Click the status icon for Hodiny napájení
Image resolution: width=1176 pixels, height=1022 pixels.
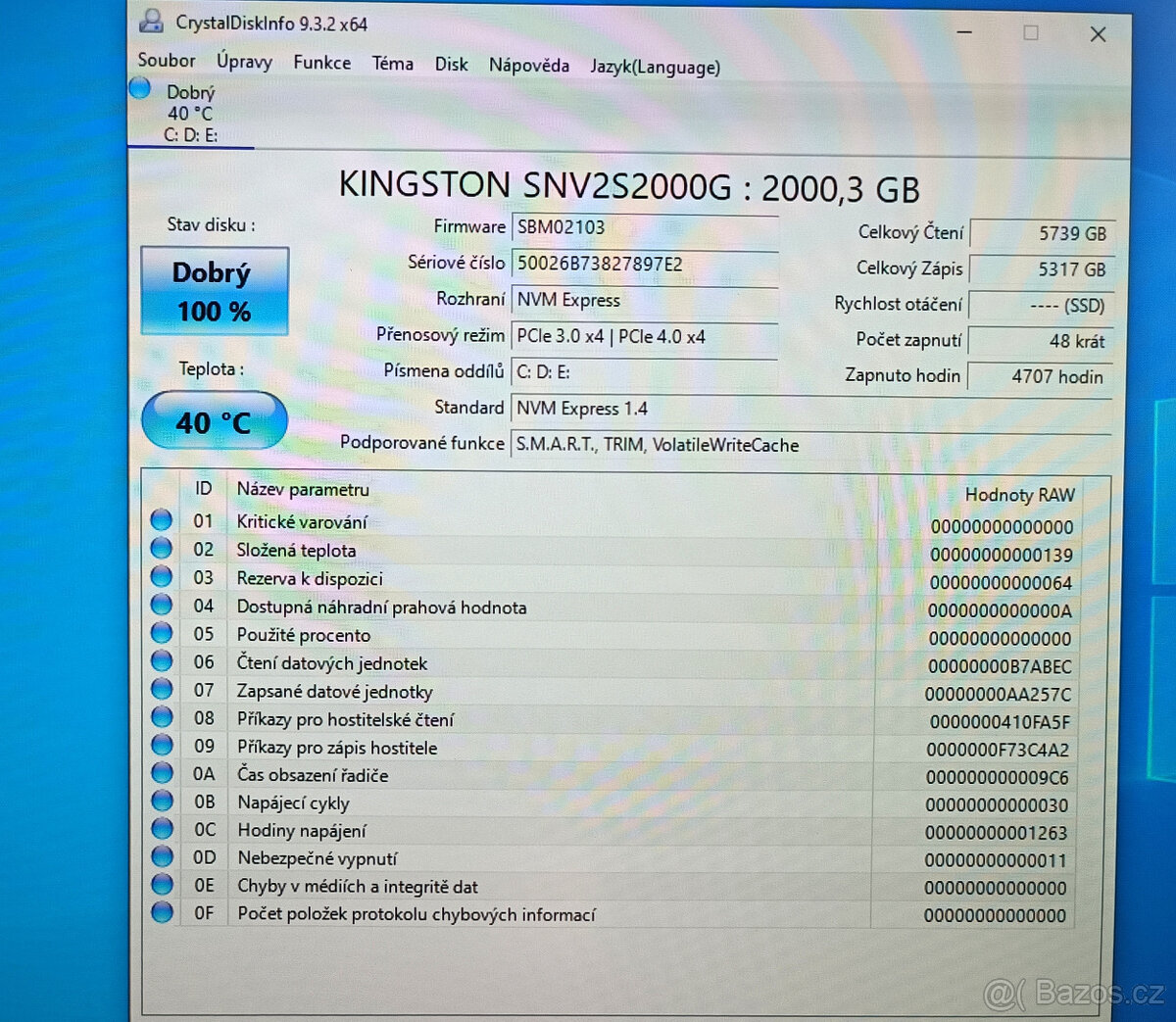tap(162, 828)
